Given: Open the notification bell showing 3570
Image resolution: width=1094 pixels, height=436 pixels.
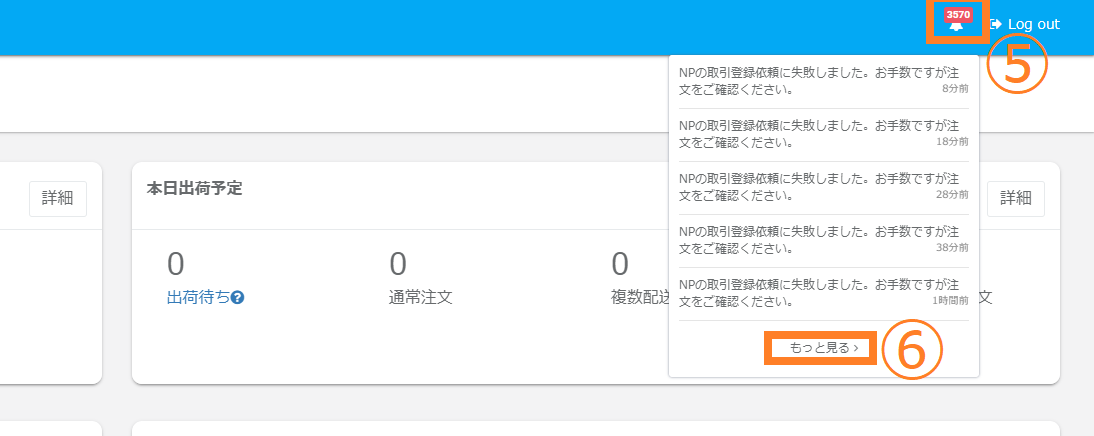Looking at the screenshot, I should coord(957,22).
